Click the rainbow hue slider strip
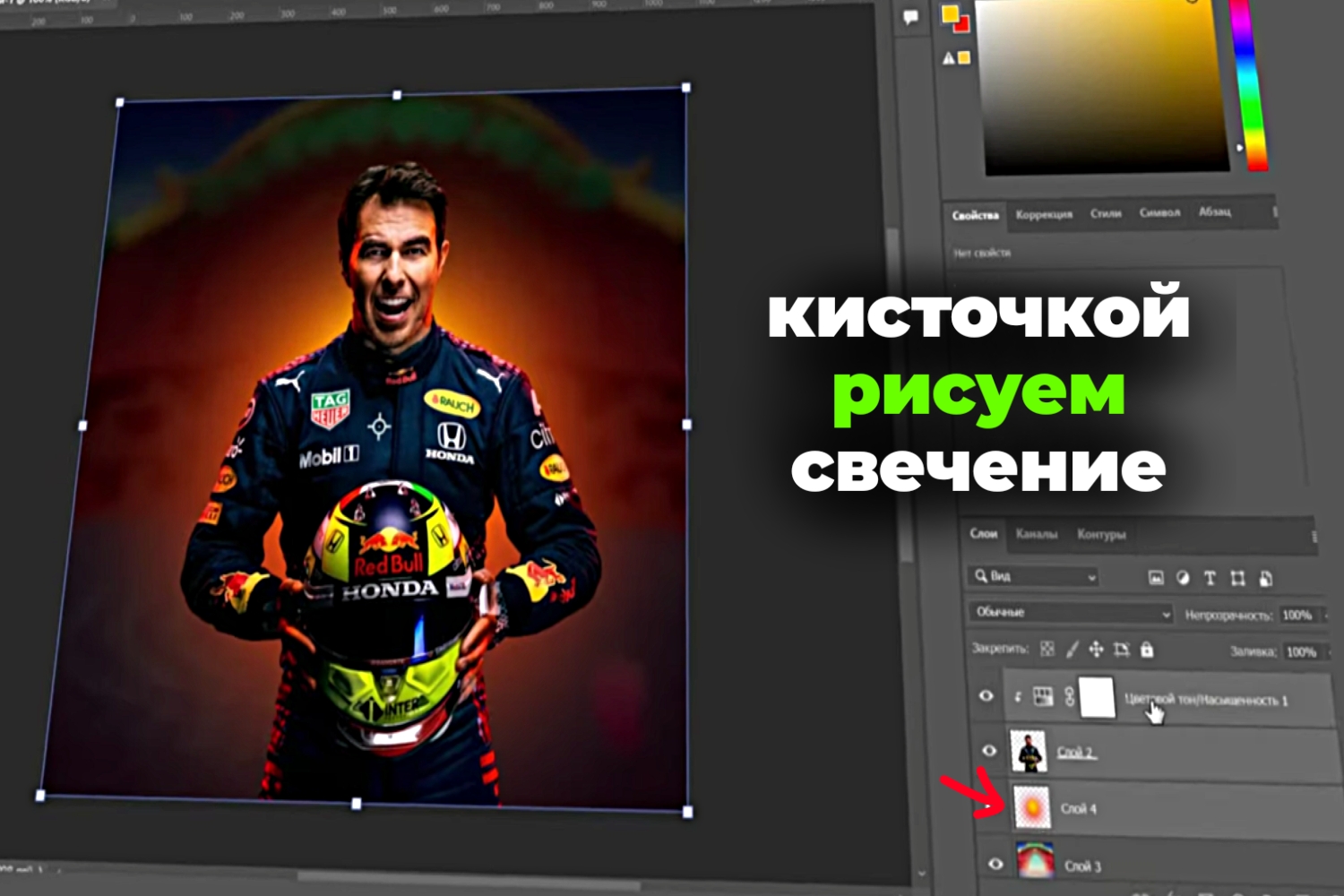This screenshot has width=1344, height=896. pos(1248,83)
